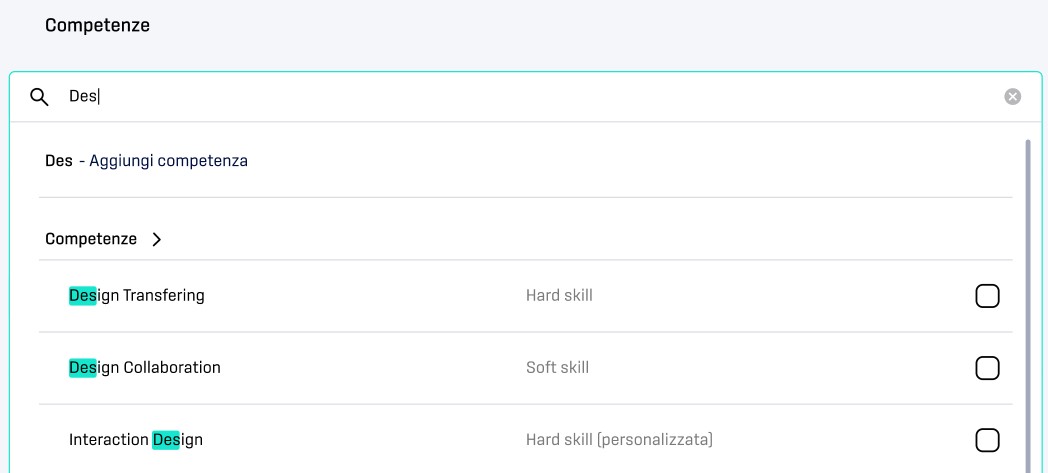Image resolution: width=1048 pixels, height=473 pixels.
Task: Click the Competenze page heading
Action: (x=98, y=25)
